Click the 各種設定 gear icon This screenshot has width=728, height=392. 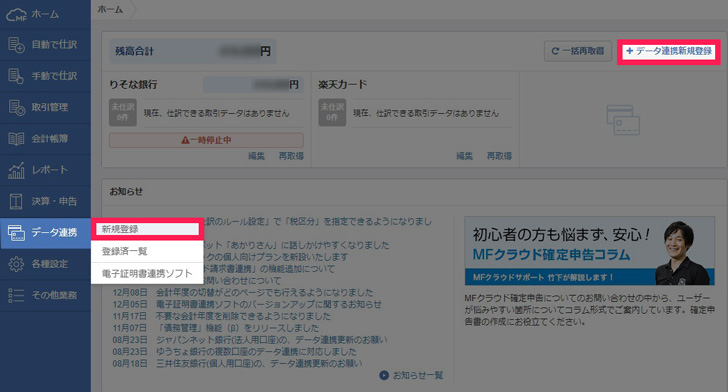tap(16, 264)
